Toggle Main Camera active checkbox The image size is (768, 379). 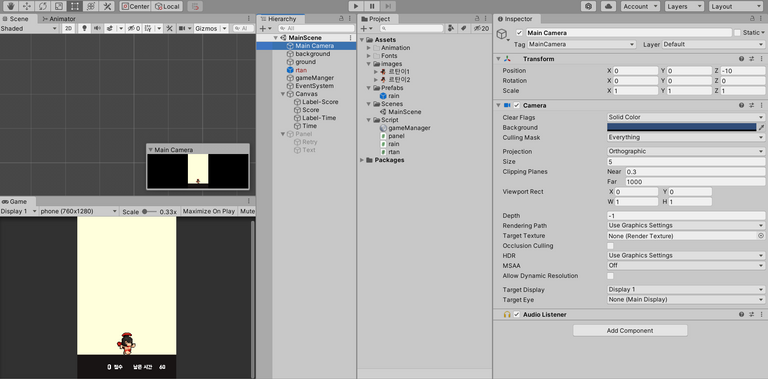click(519, 33)
